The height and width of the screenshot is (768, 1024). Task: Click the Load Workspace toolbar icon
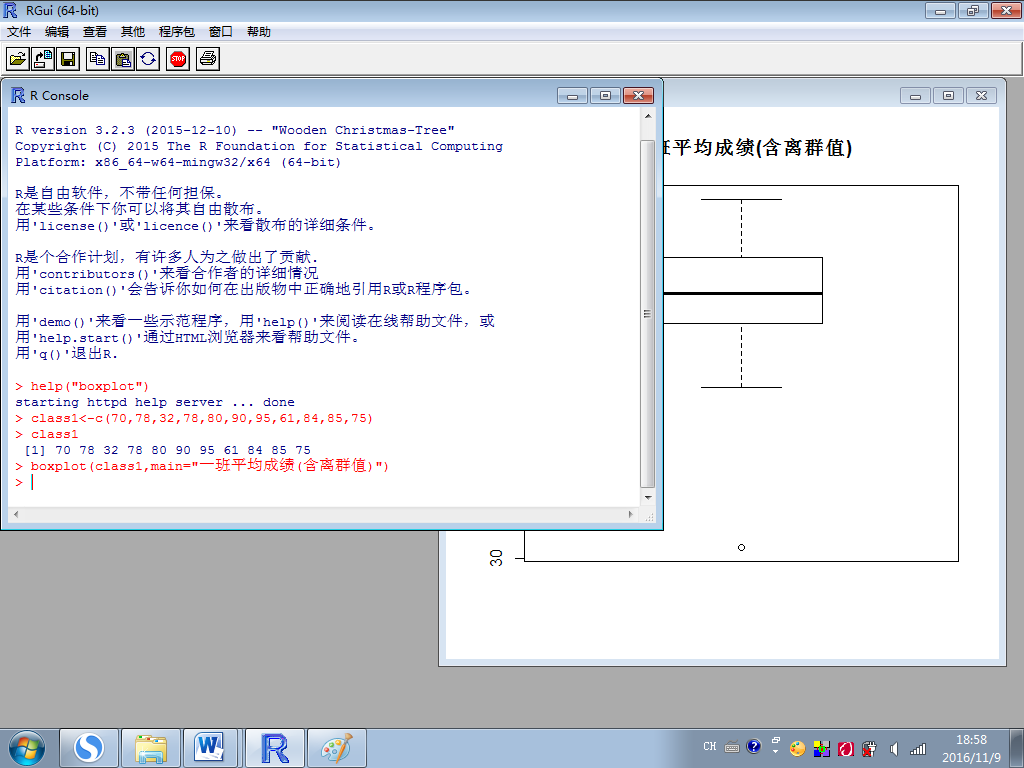point(43,59)
